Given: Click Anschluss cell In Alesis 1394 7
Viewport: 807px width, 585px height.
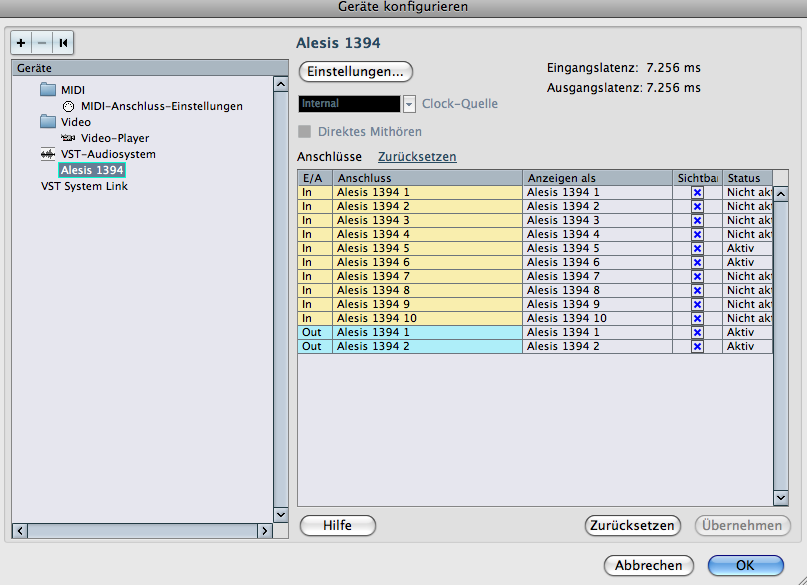Looking at the screenshot, I should click(427, 276).
